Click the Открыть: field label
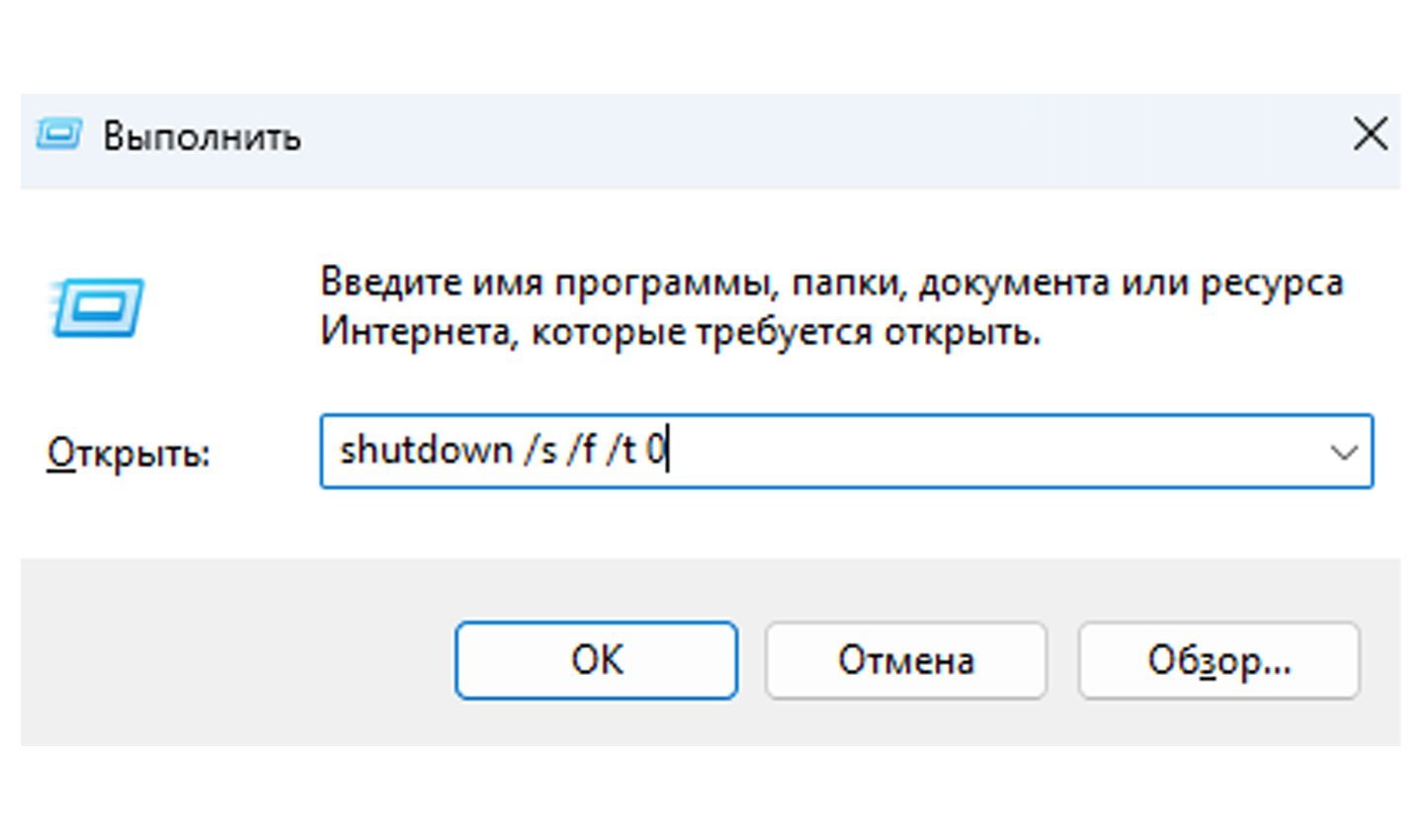The width and height of the screenshot is (1423, 840). 128,454
